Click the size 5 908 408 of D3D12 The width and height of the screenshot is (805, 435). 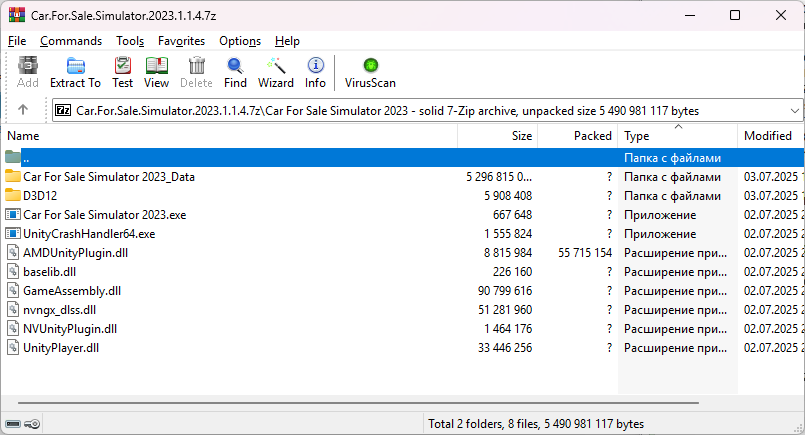pyautogui.click(x=508, y=196)
